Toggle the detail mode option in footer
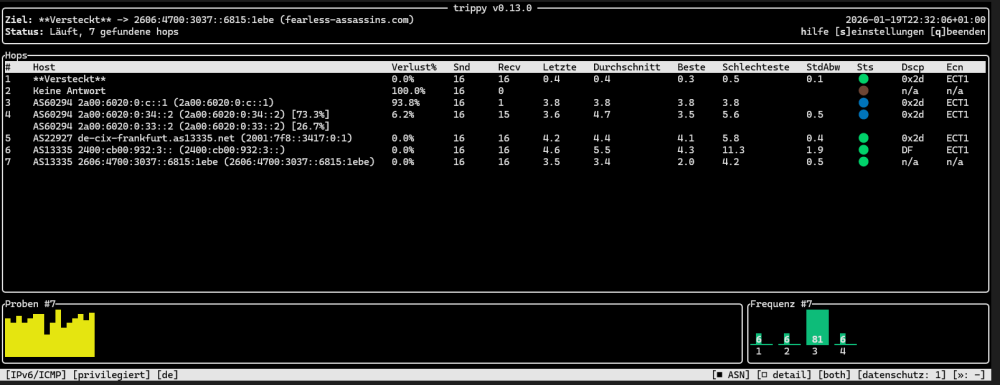 click(x=784, y=375)
